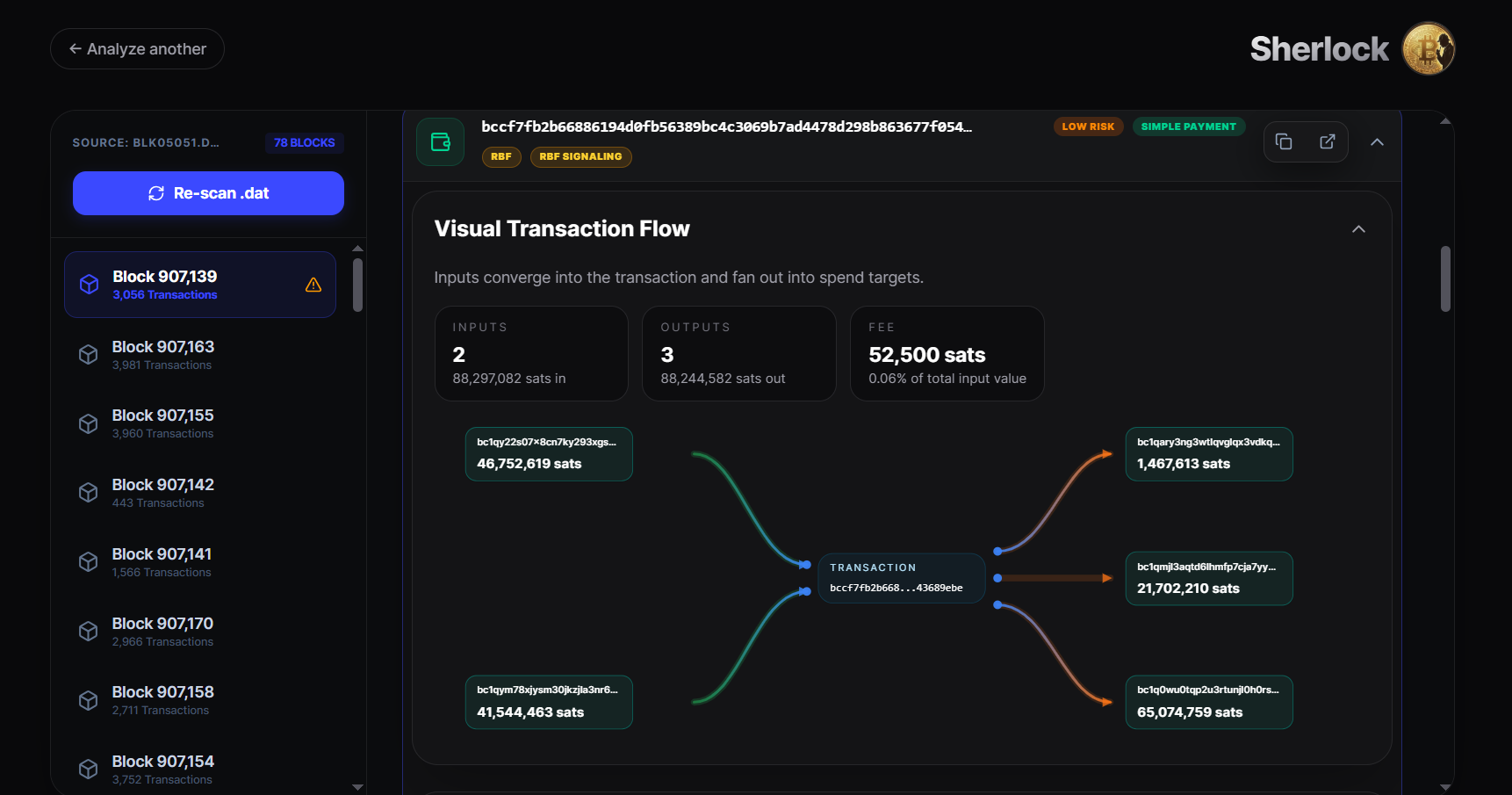Select the cube icon next to Block 907,163
Viewport: 1512px width, 795px height.
(x=88, y=354)
